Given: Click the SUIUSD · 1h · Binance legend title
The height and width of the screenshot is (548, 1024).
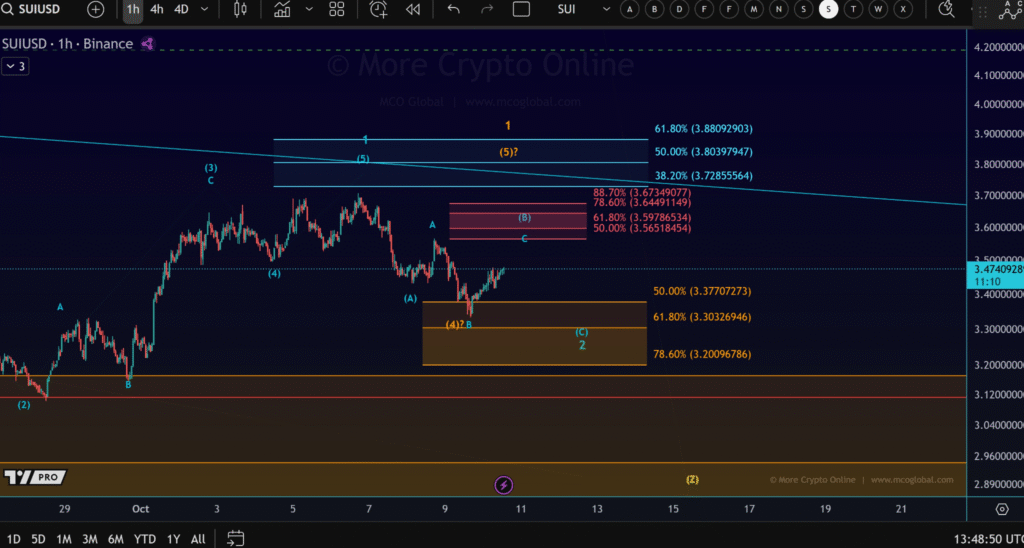Looking at the screenshot, I should pyautogui.click(x=67, y=44).
